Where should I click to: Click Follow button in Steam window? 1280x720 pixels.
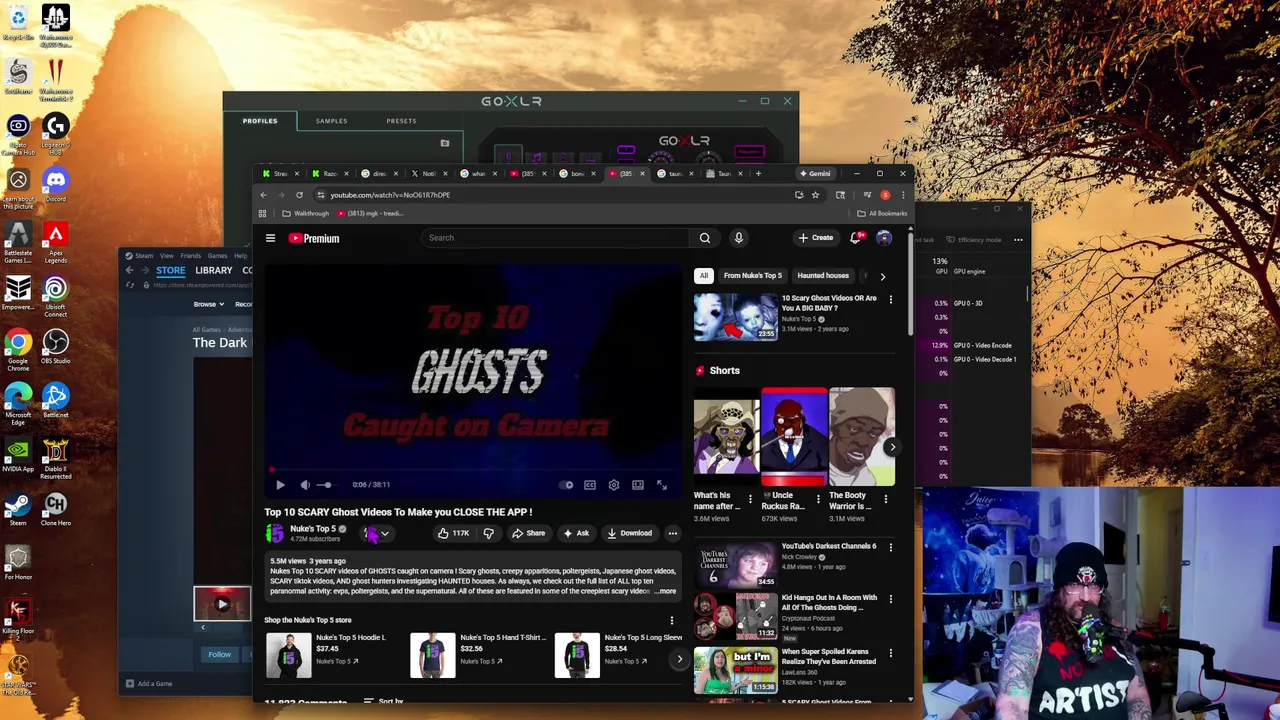[220, 655]
